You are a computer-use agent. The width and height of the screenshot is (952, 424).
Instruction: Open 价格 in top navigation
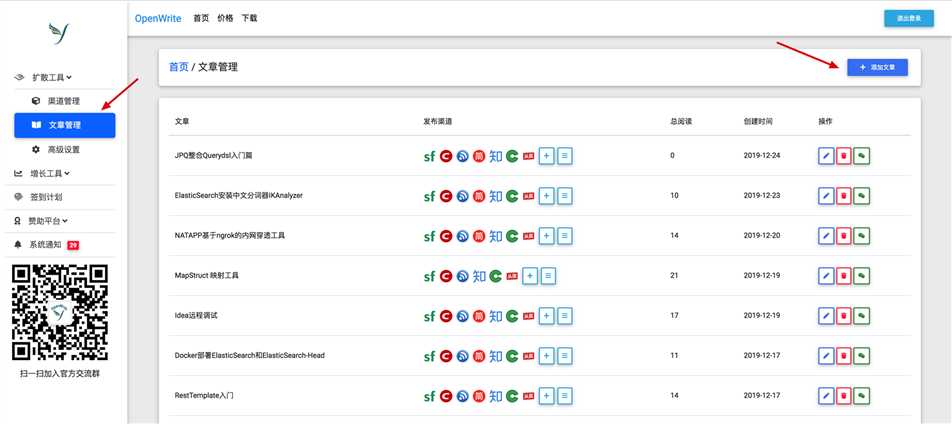[x=225, y=18]
